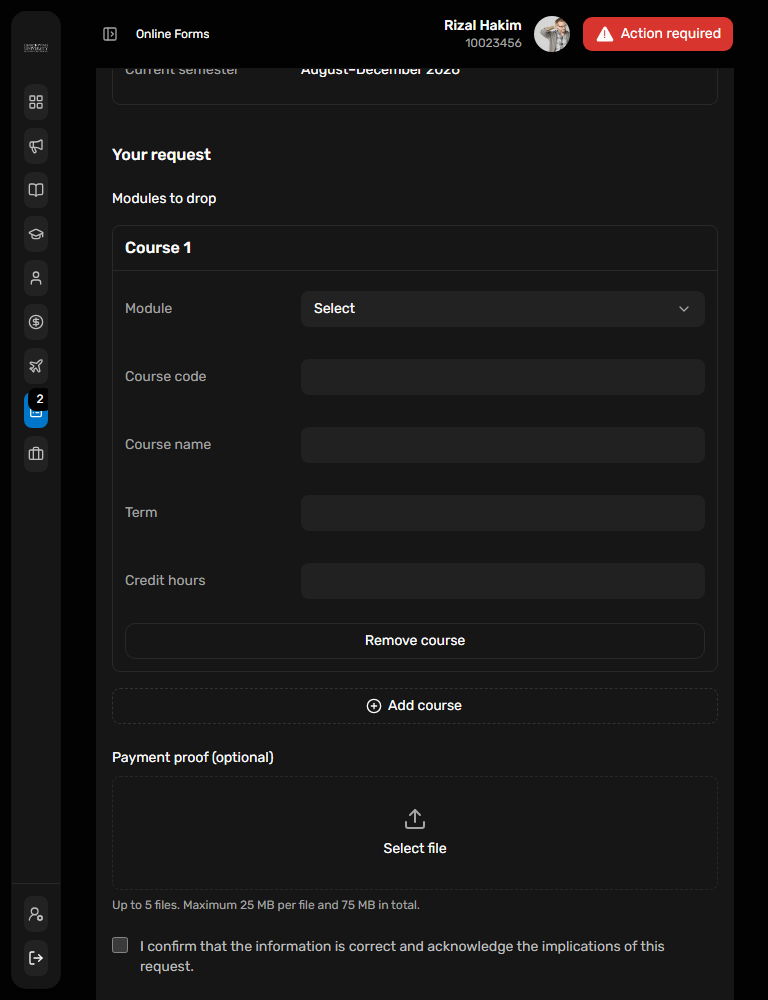Click the Course 1 heading

click(158, 247)
